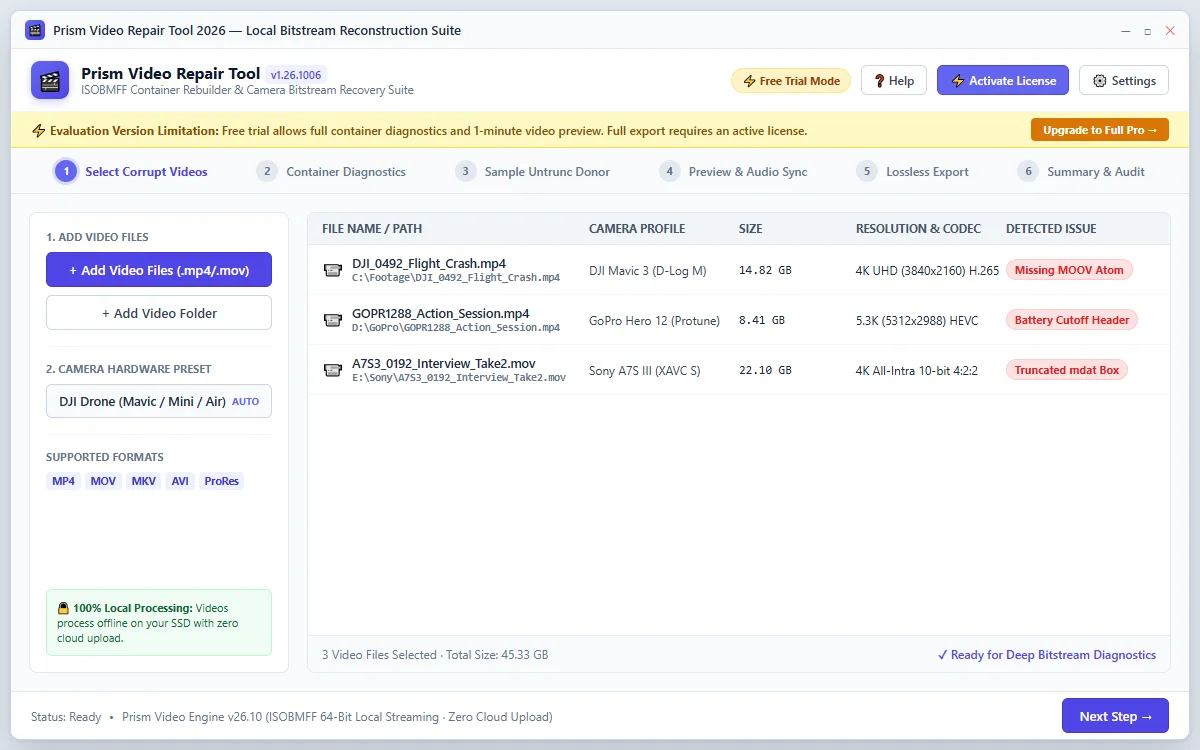Click the Battery Cutoff Header badge
Viewport: 1200px width, 750px height.
[x=1072, y=320]
